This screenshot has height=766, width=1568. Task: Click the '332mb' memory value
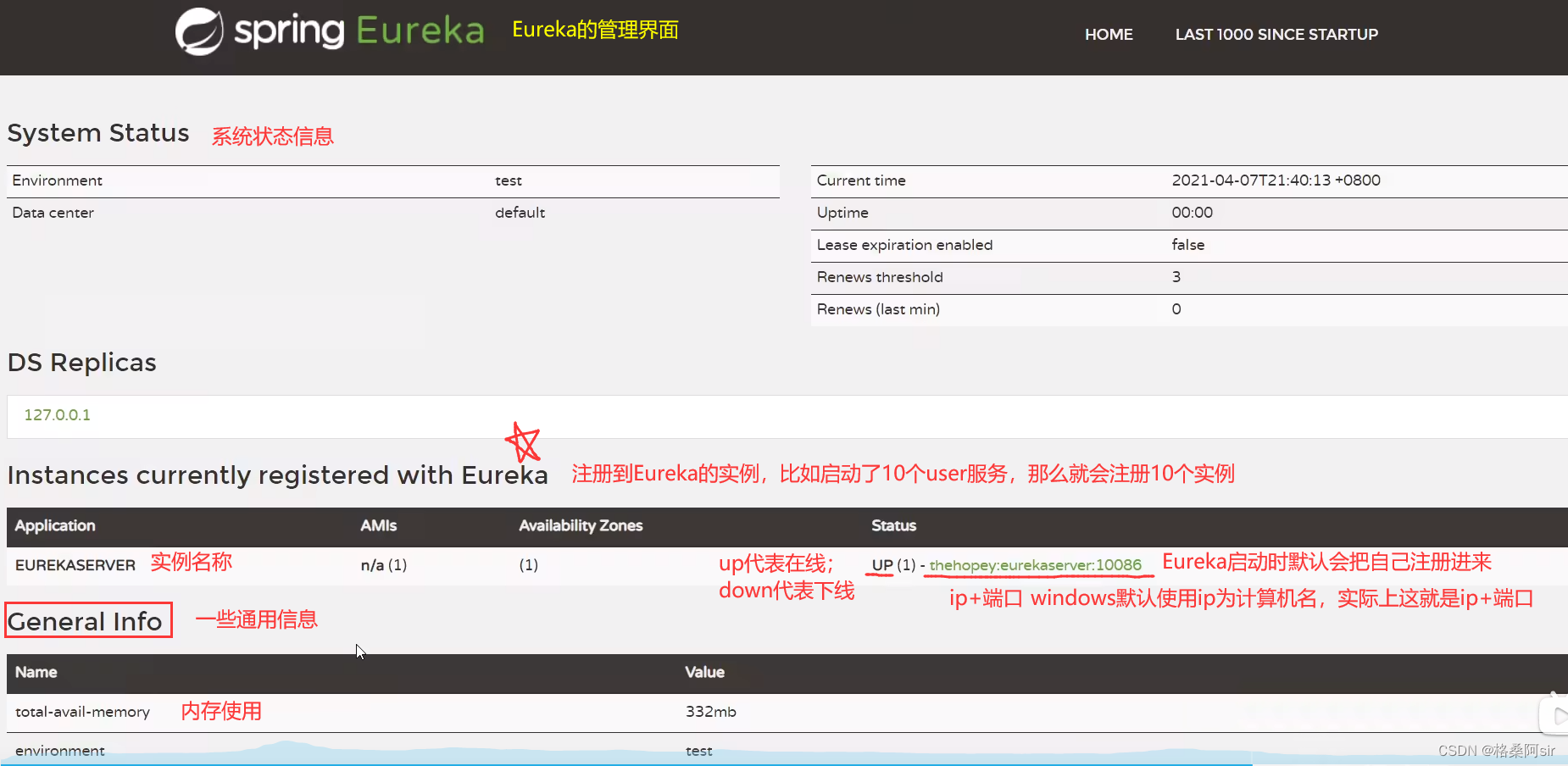pos(710,712)
